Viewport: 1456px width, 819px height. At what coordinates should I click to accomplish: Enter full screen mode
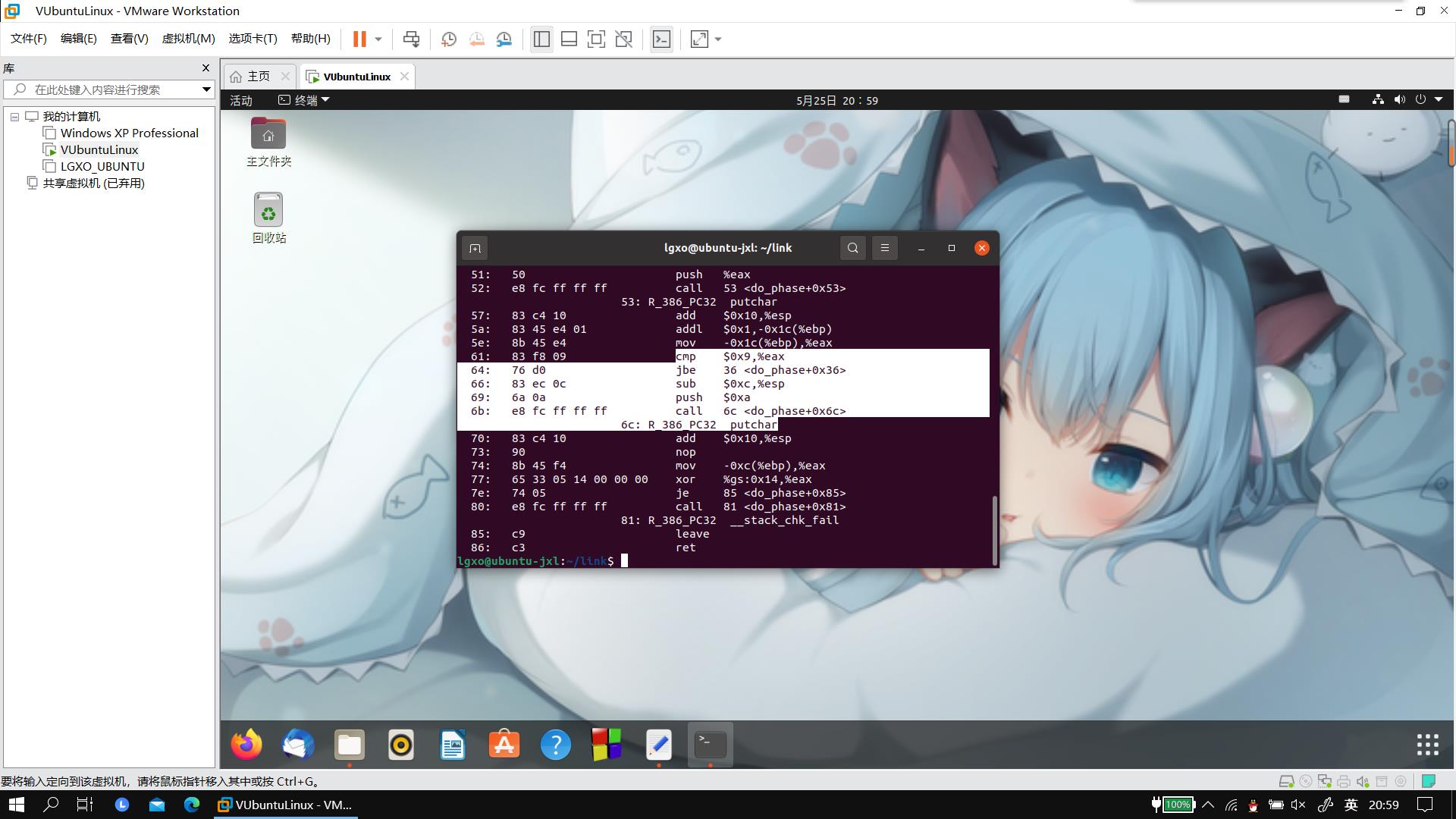click(596, 39)
